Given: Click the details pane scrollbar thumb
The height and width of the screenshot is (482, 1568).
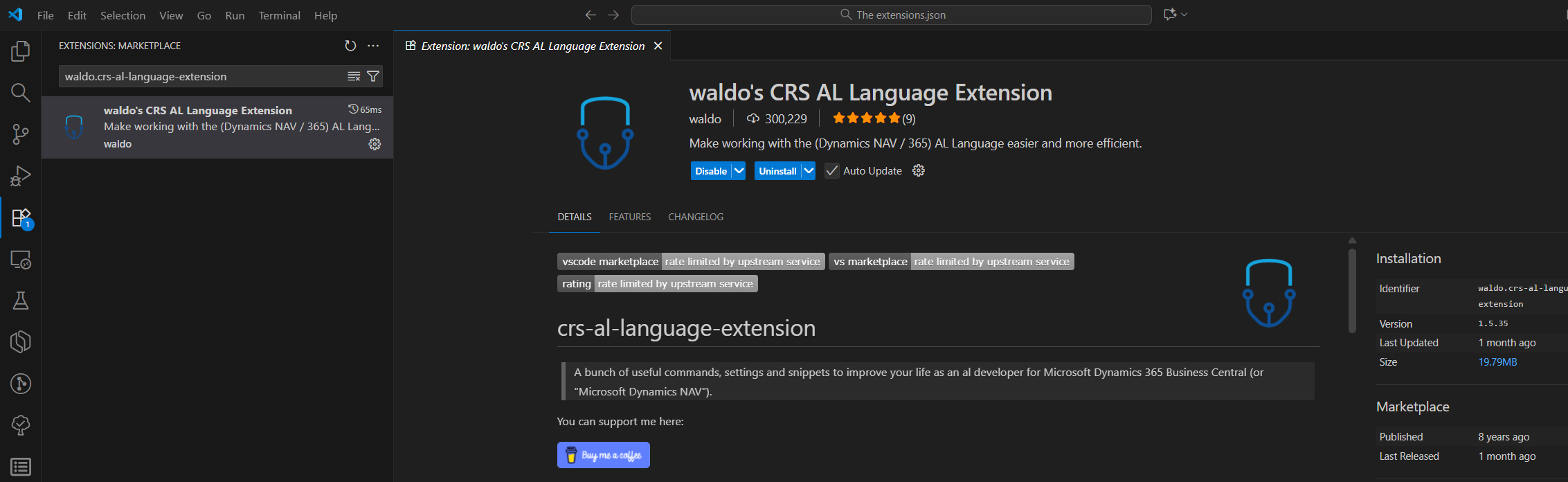Looking at the screenshot, I should [x=1352, y=289].
